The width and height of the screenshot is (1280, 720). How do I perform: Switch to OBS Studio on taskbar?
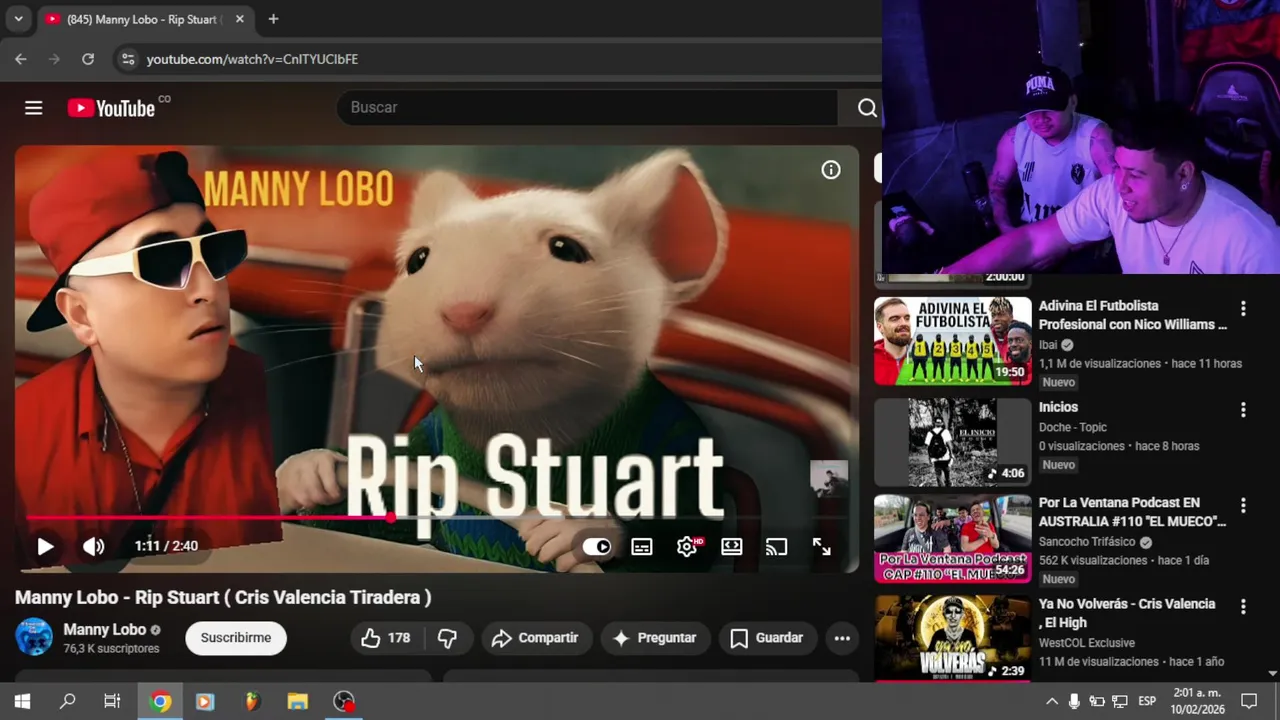[344, 701]
